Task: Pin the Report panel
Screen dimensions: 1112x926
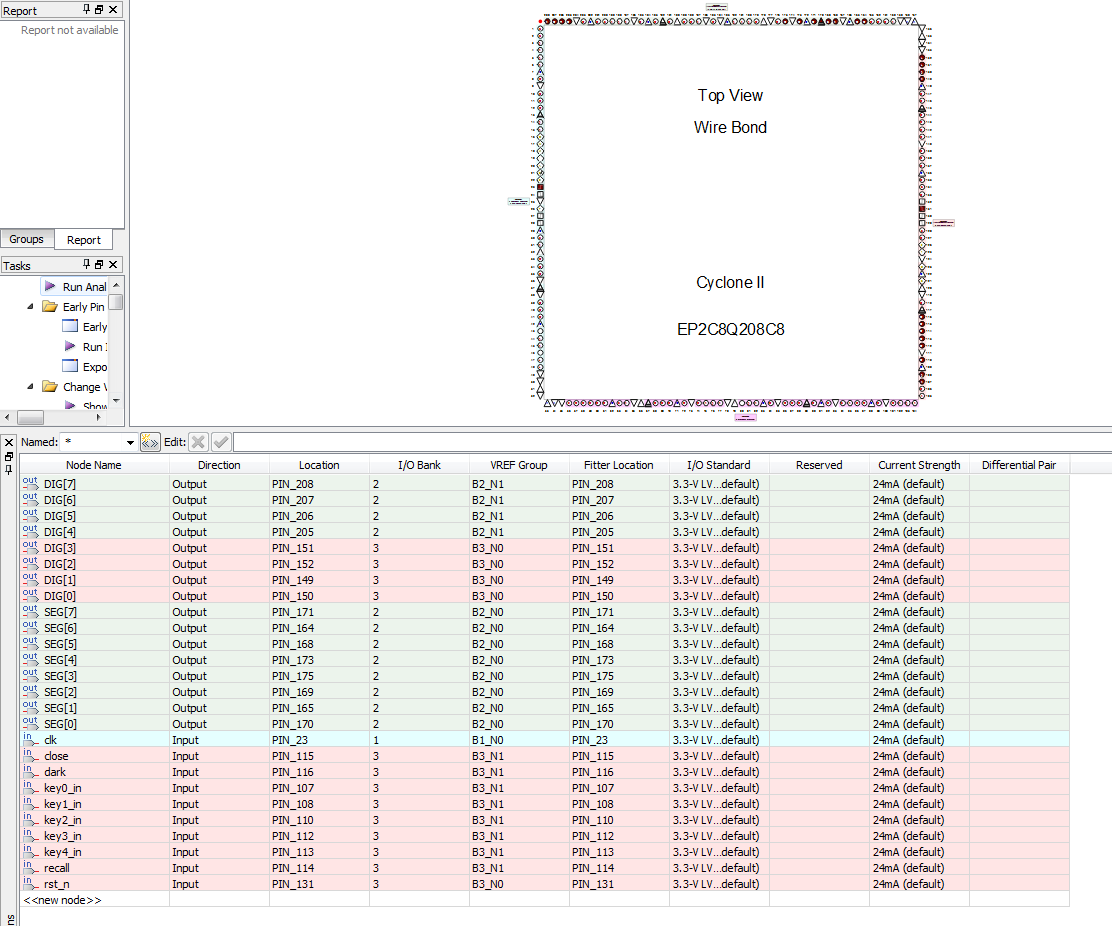Action: point(87,9)
